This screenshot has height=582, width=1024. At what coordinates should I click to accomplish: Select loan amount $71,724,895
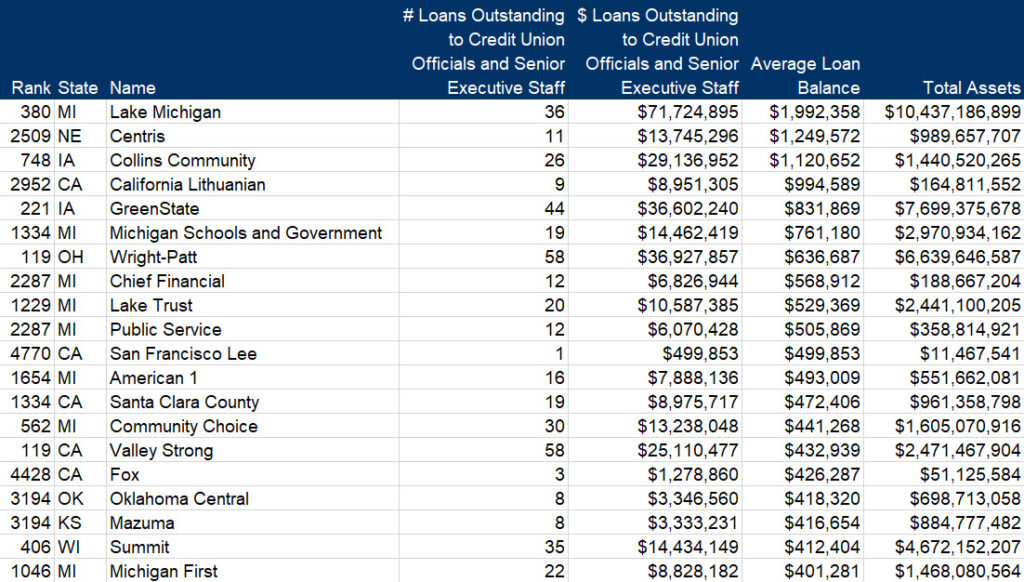tap(688, 112)
